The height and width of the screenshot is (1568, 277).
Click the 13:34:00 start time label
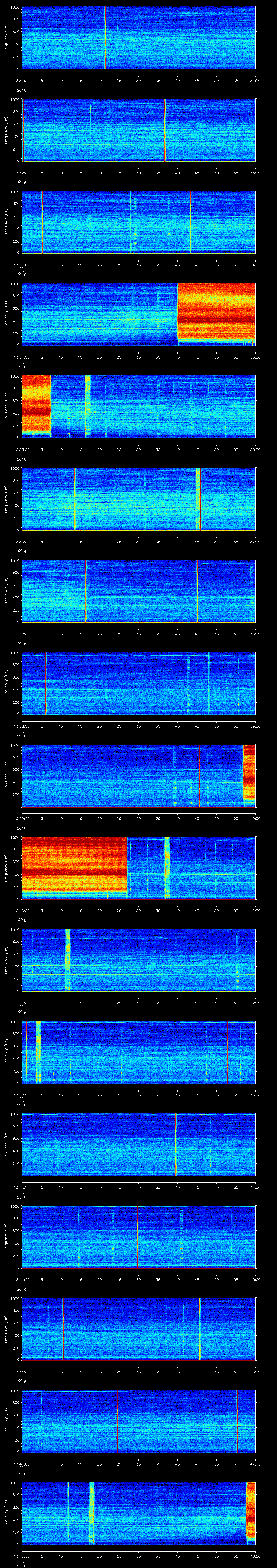[x=21, y=357]
